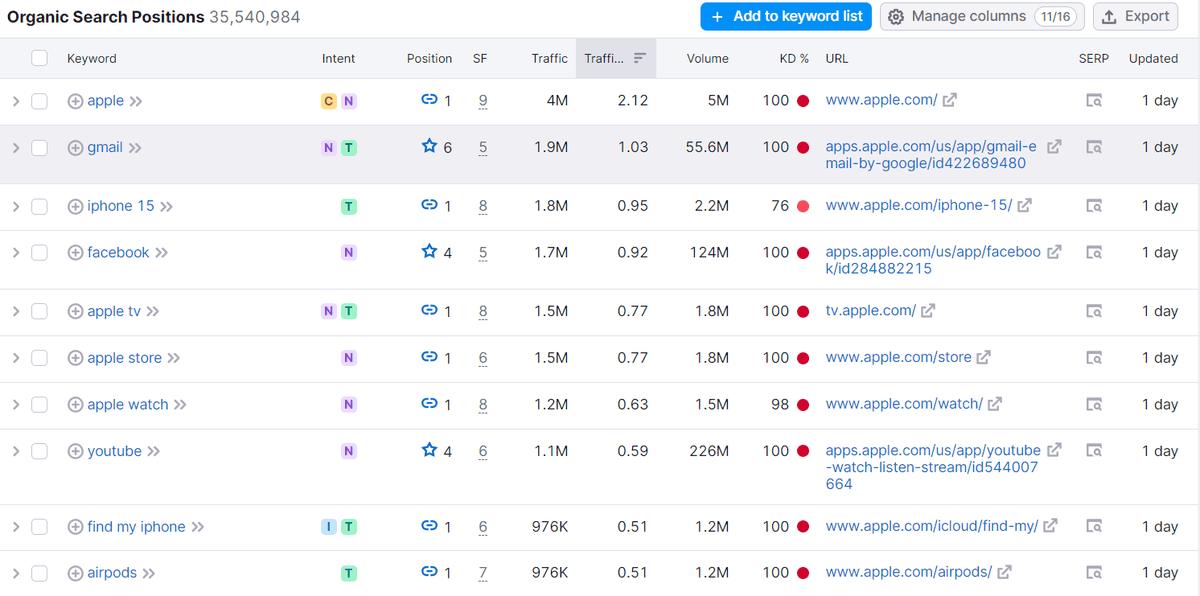Select the iphone 15 row checkbox
This screenshot has height=596, width=1200.
click(39, 207)
